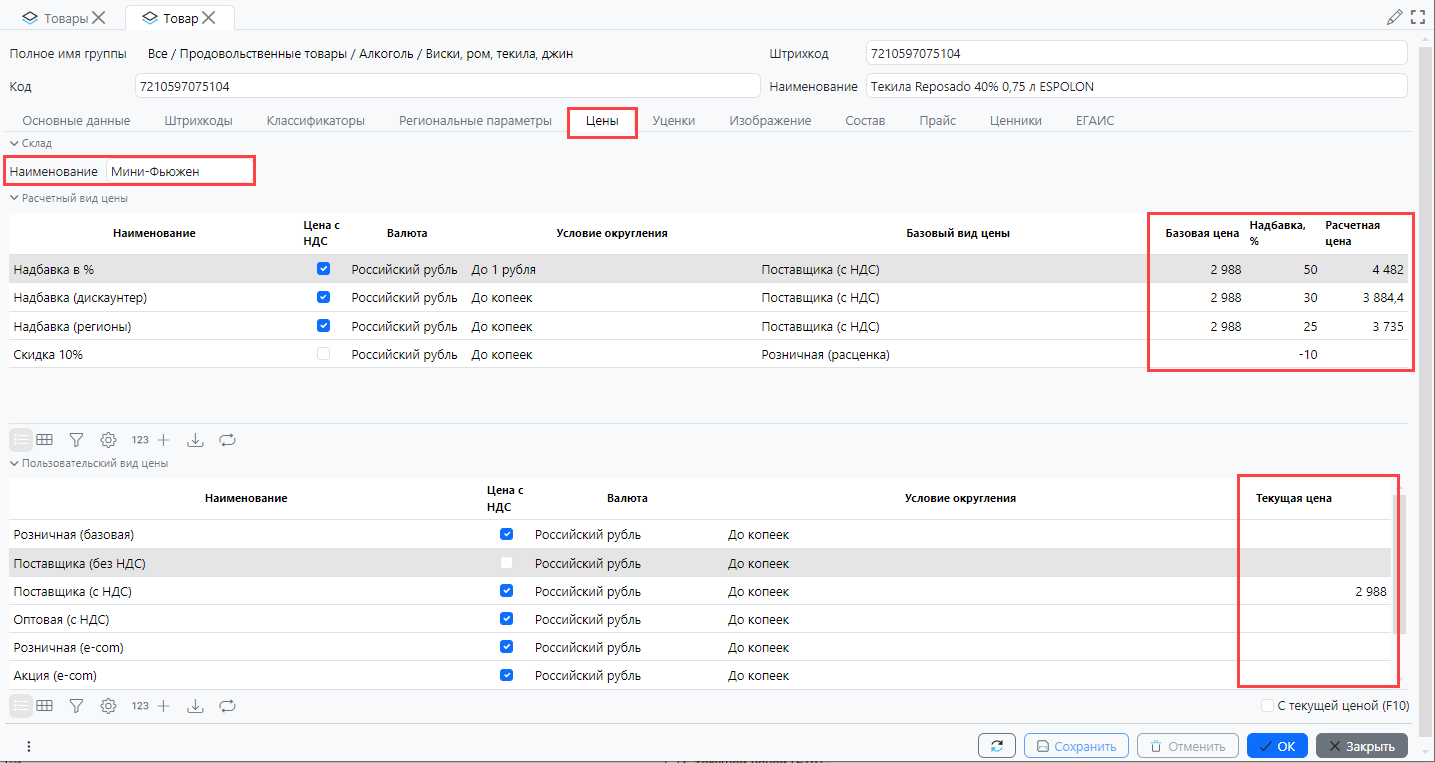Screen dimensions: 1435x763
Task: Collapse the Расчетный вид цены section
Action: 14,199
